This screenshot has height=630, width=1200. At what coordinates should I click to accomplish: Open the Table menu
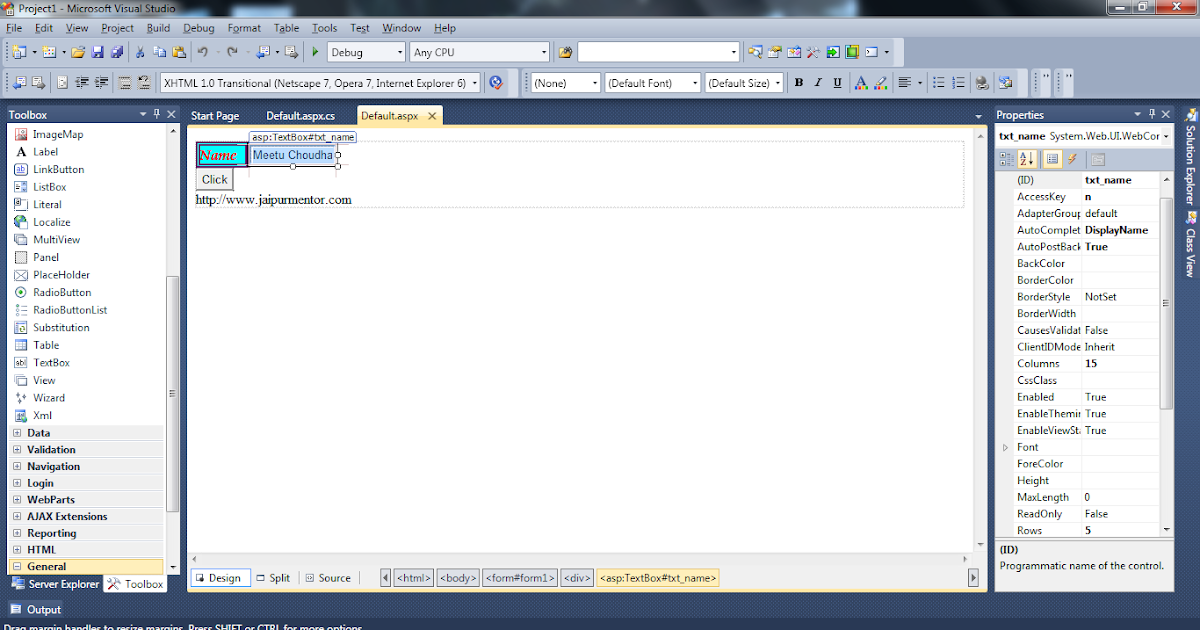tap(286, 28)
